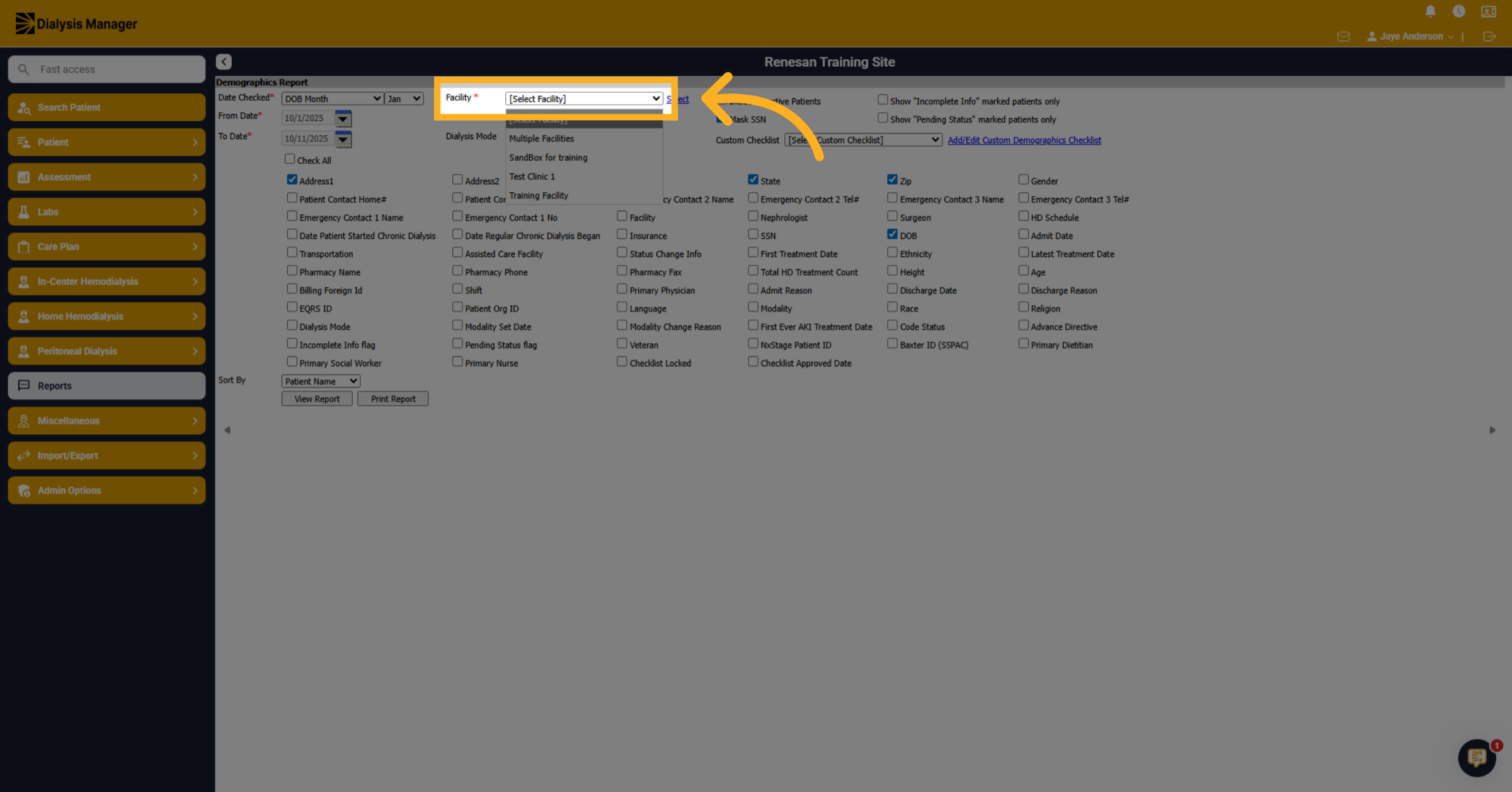Open the Select Facility dropdown
The image size is (1512, 792).
coord(584,99)
